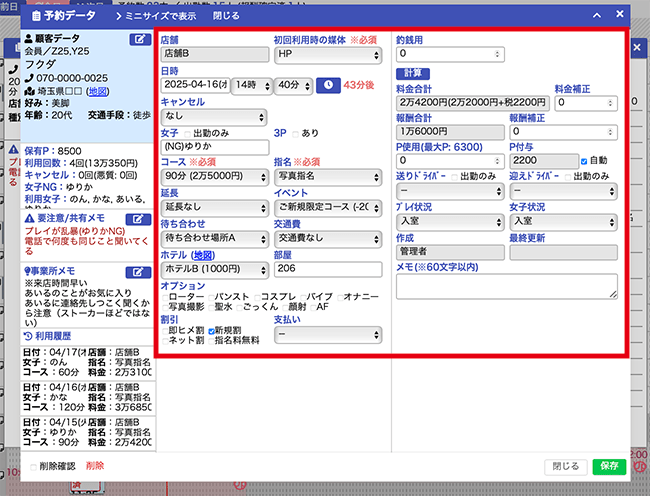Click the blue clock icon button
The width and height of the screenshot is (650, 496).
point(328,85)
